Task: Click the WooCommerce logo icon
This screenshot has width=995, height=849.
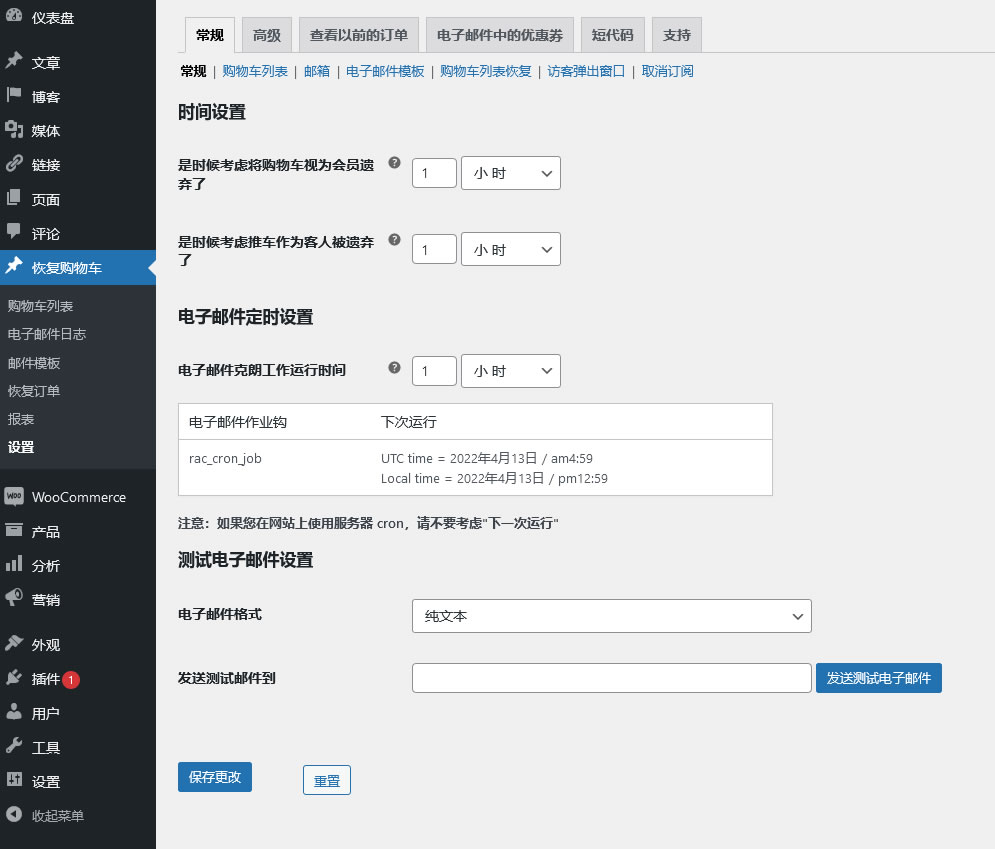Action: coord(14,496)
